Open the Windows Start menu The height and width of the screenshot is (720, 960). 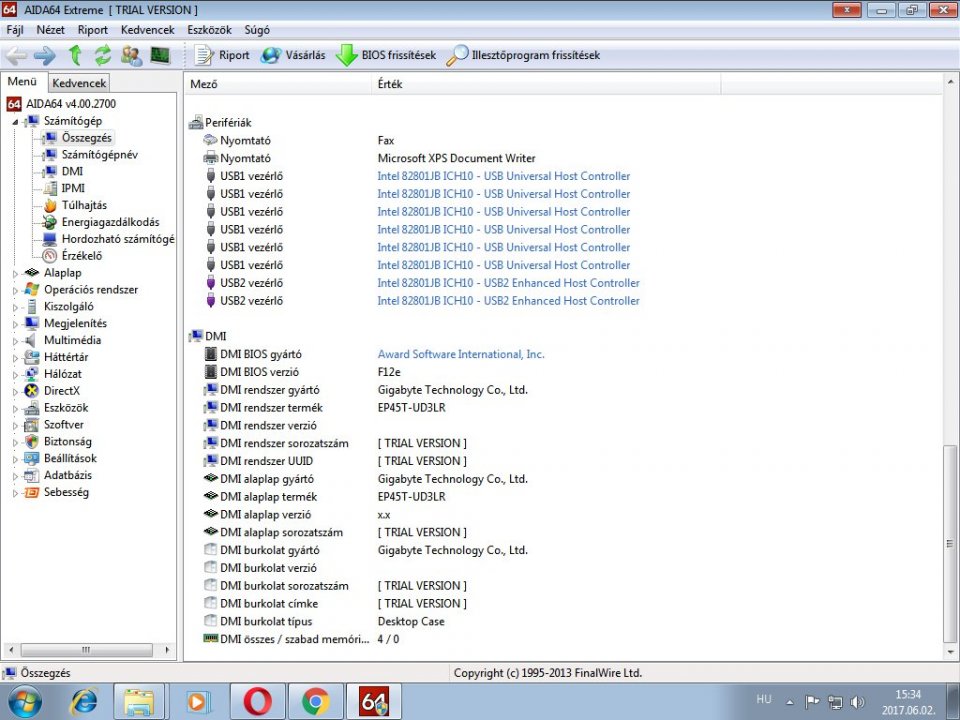pyautogui.click(x=23, y=702)
